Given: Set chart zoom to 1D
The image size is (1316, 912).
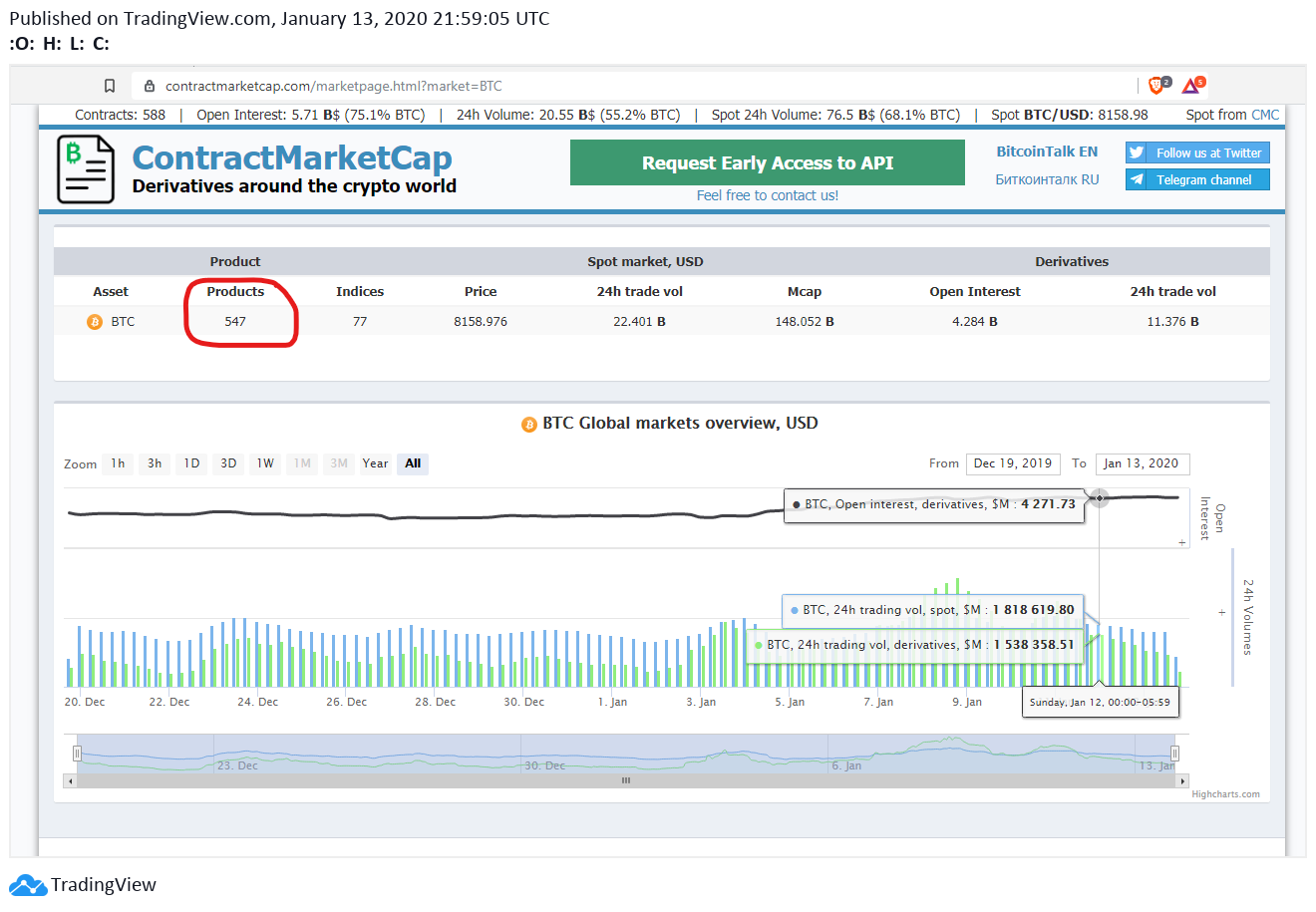Looking at the screenshot, I should coord(191,463).
